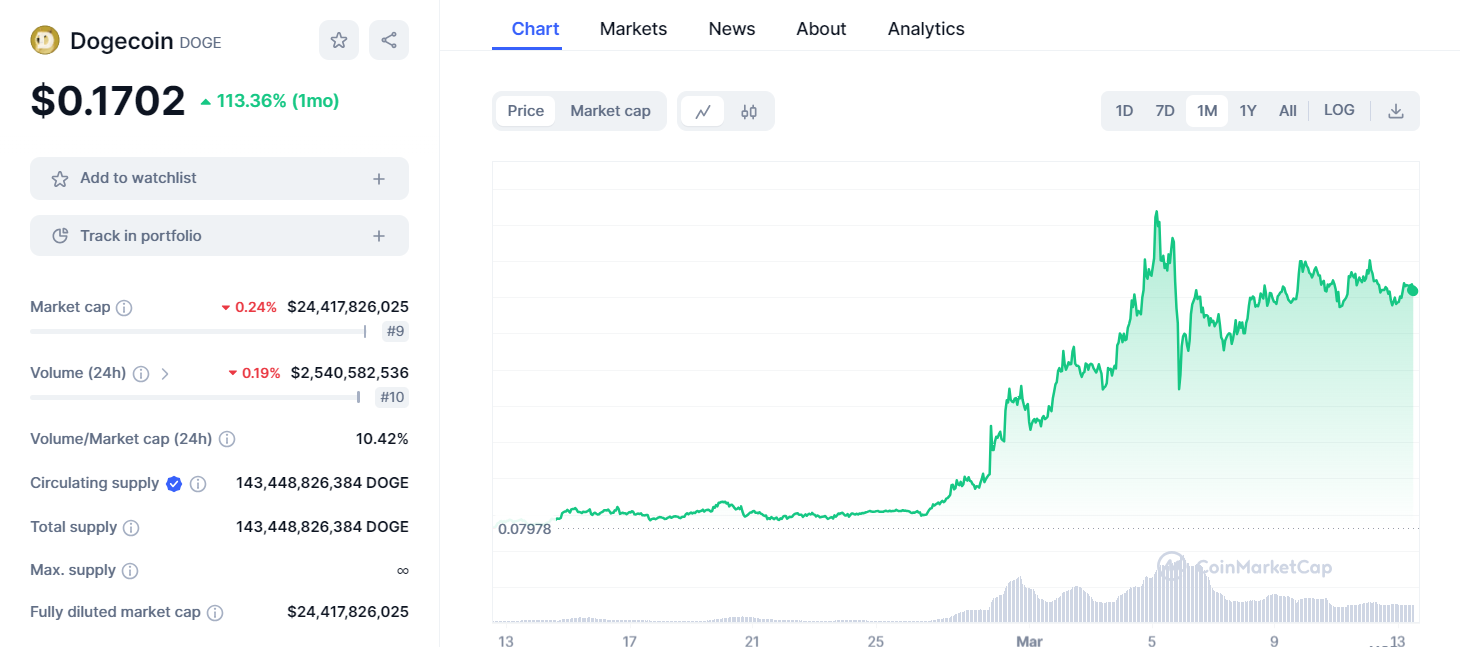
Task: Click the Volume 24h rank progress bar
Action: click(x=195, y=396)
